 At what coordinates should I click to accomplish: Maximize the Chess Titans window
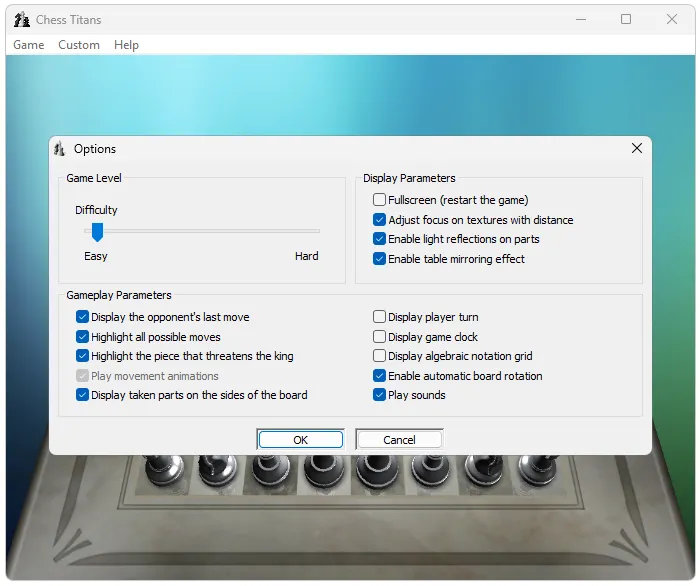tap(626, 19)
